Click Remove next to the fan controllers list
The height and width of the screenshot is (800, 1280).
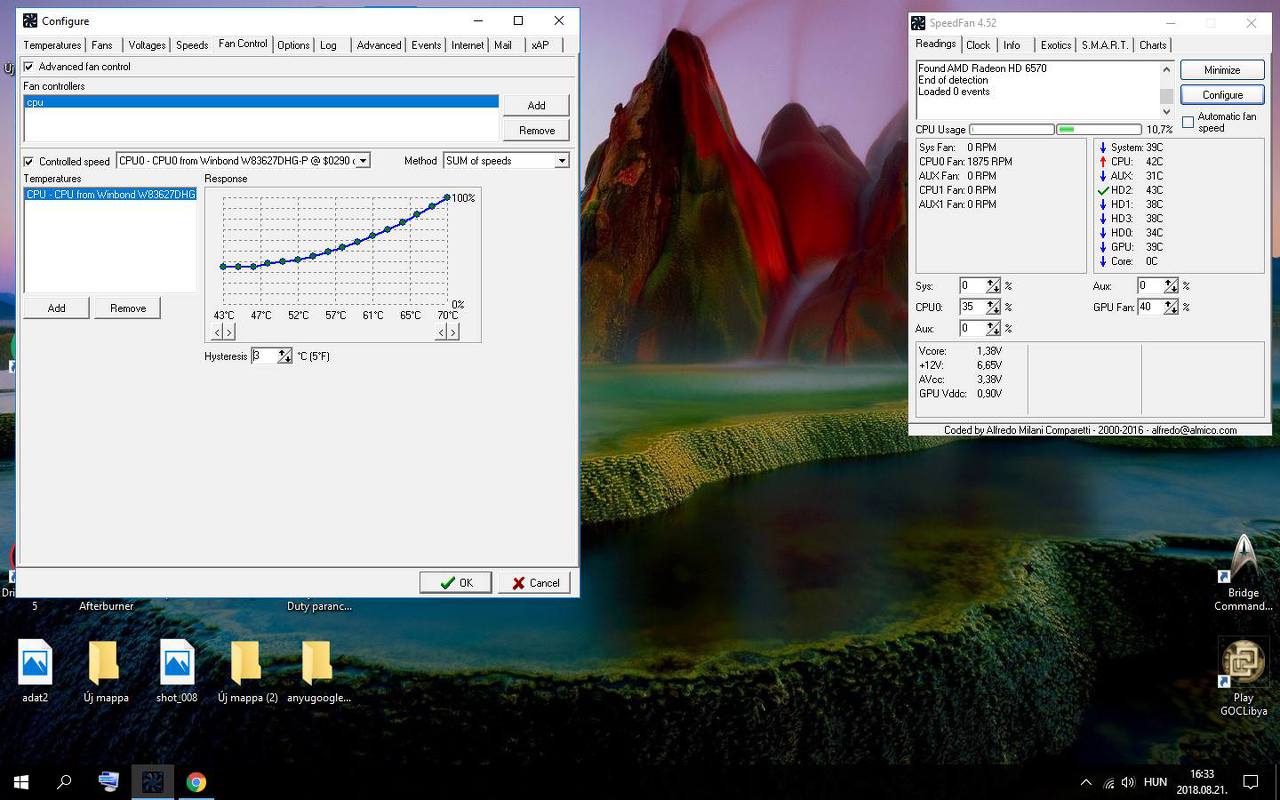tap(536, 130)
